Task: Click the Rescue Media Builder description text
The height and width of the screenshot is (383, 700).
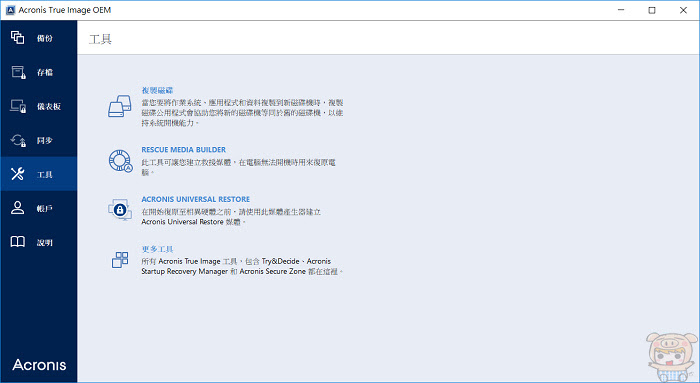Action: 238,167
